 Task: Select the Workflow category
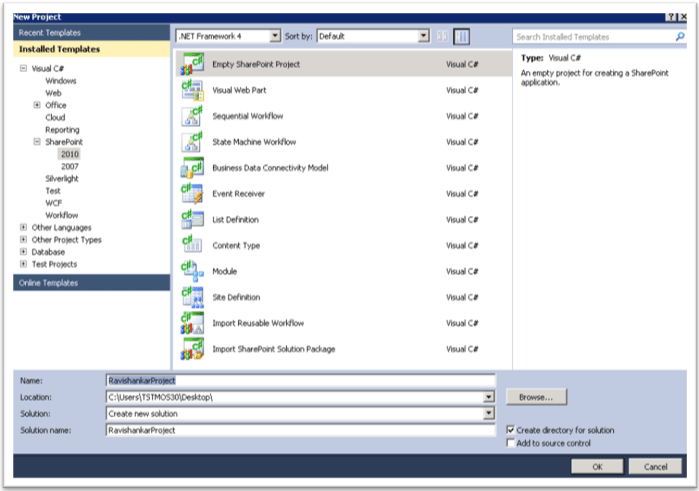[x=62, y=215]
